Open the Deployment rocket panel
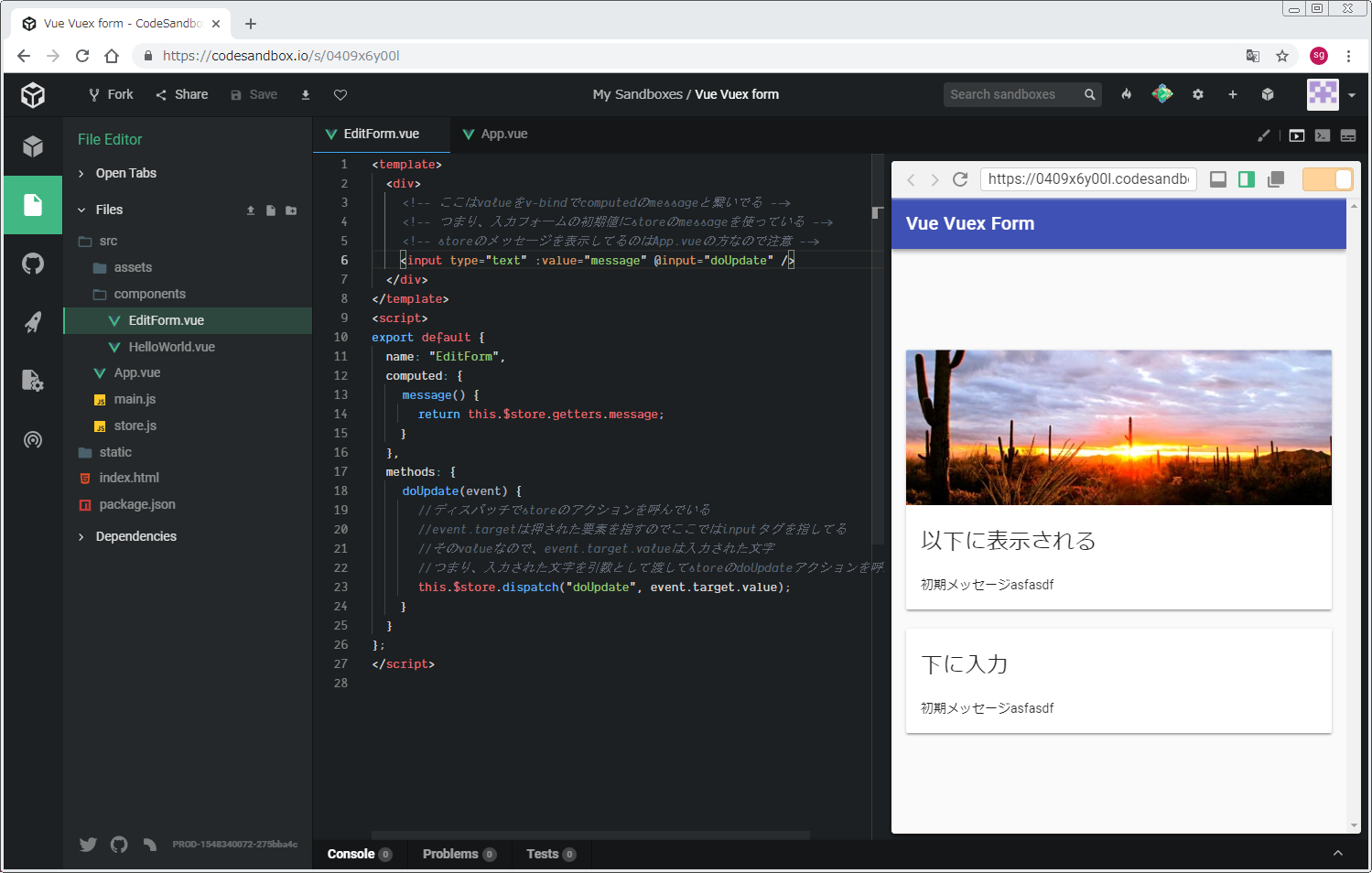Screen dimensions: 1372x873 point(33,322)
